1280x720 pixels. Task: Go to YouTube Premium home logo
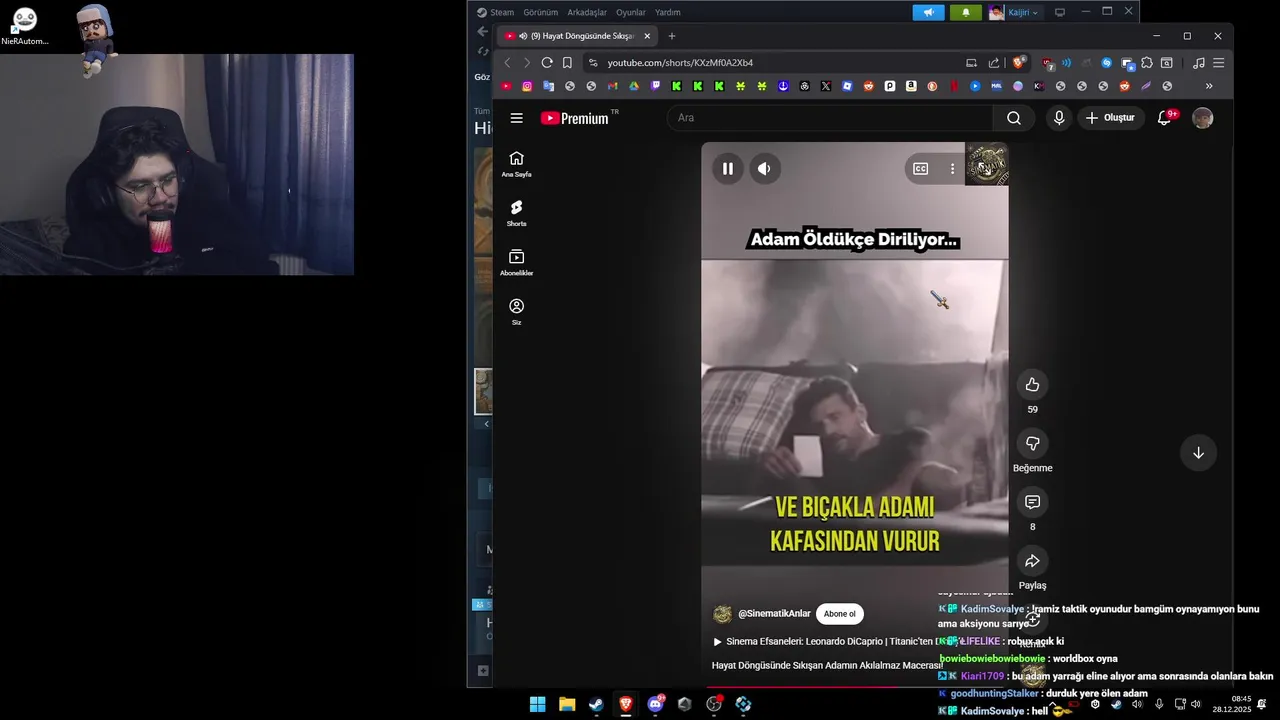(574, 118)
